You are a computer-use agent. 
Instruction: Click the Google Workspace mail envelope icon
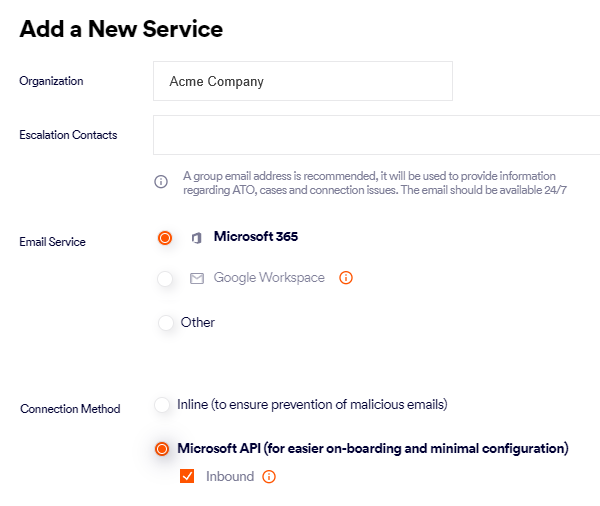pos(196,278)
